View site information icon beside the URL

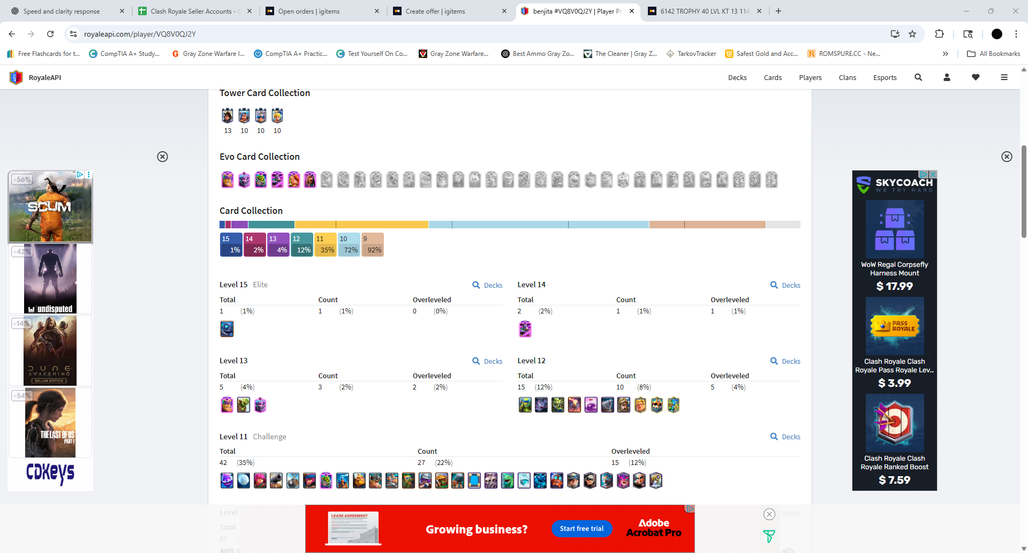(x=73, y=33)
